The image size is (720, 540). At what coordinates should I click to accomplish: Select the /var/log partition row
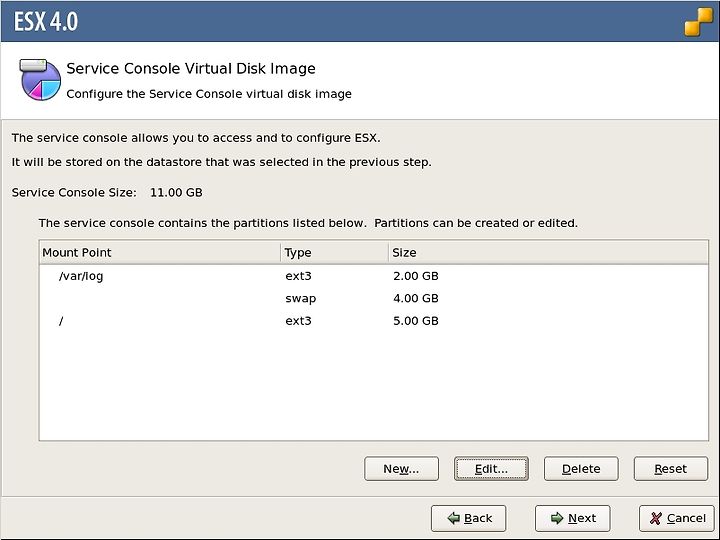374,276
